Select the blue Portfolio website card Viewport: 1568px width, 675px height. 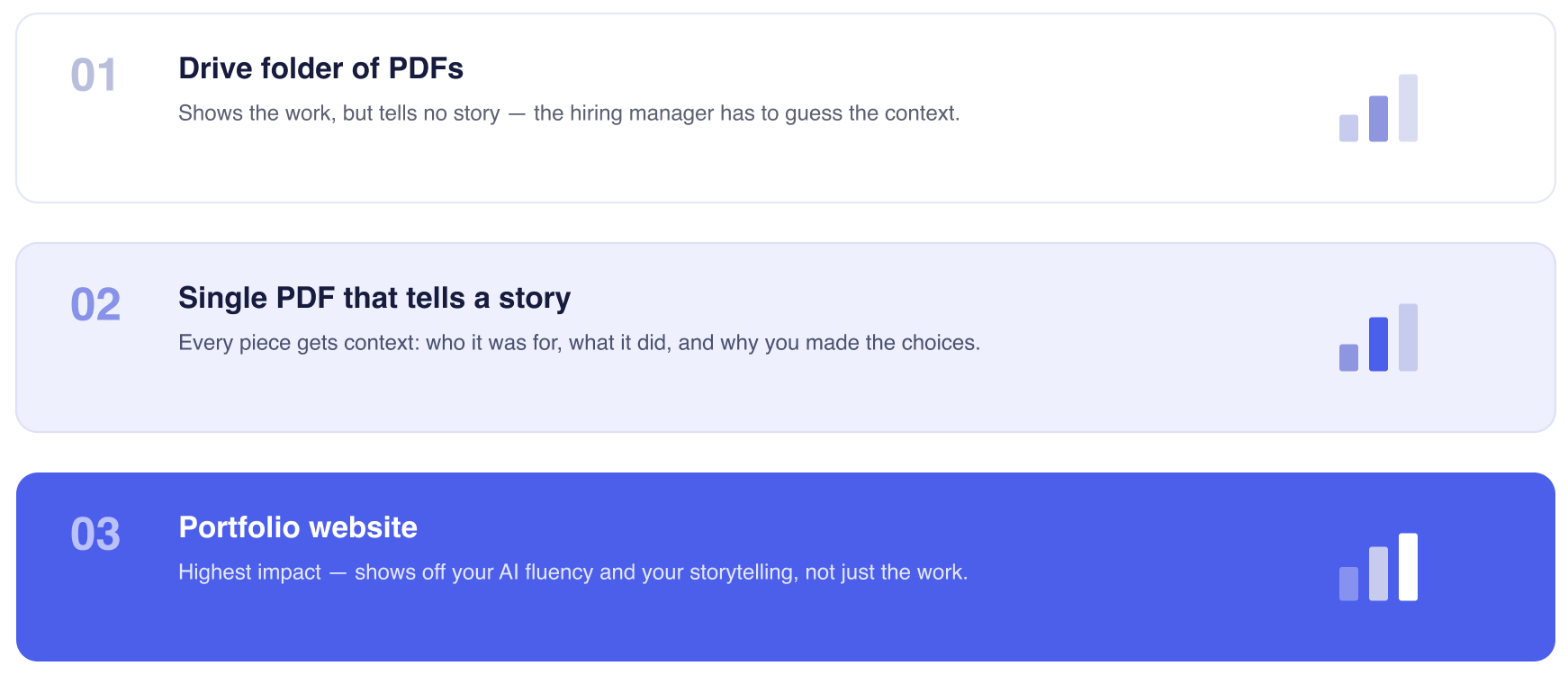point(786,567)
